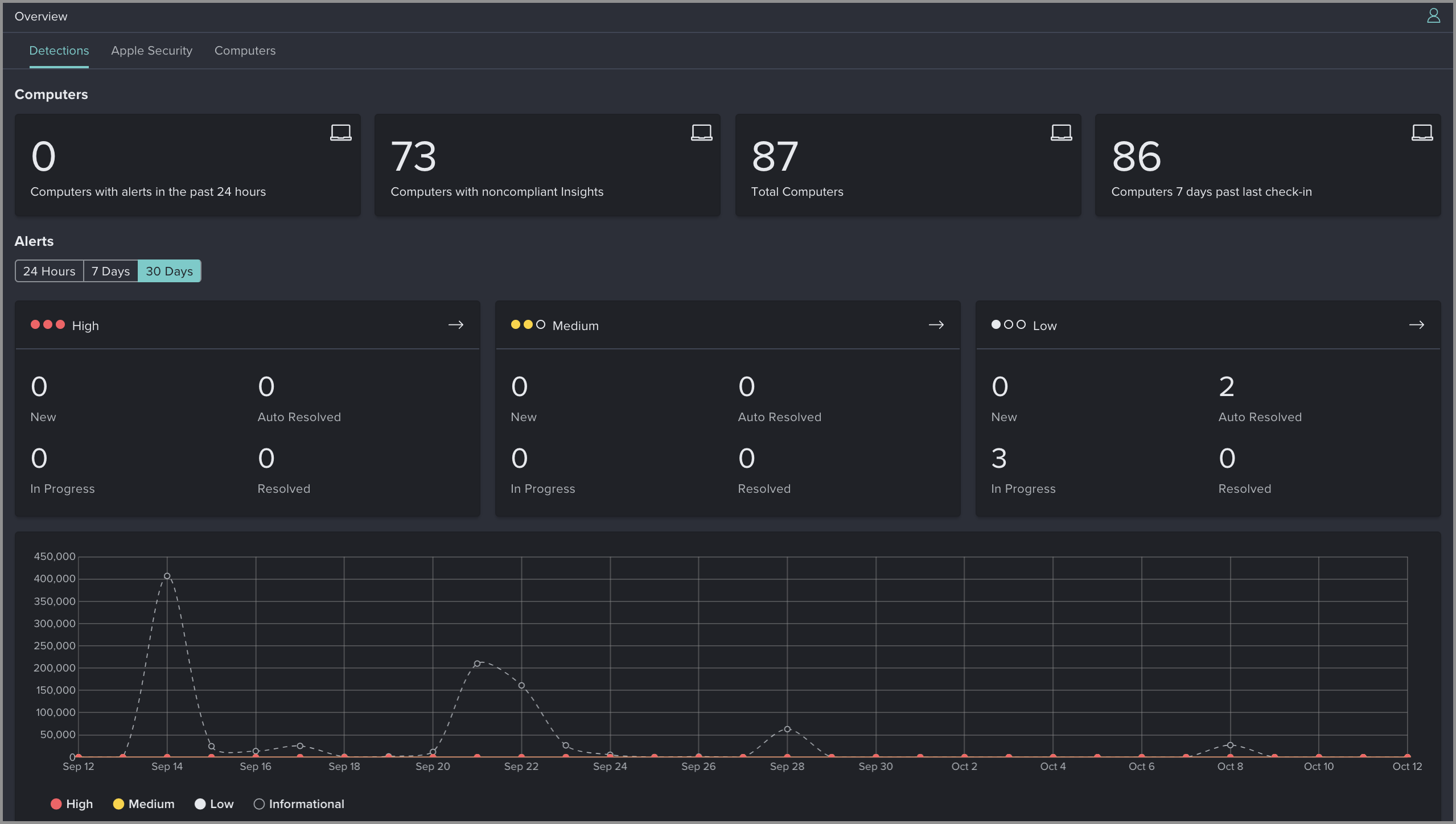The width and height of the screenshot is (1456, 824).
Task: Toggle the Medium series in chart legend
Action: tap(143, 804)
